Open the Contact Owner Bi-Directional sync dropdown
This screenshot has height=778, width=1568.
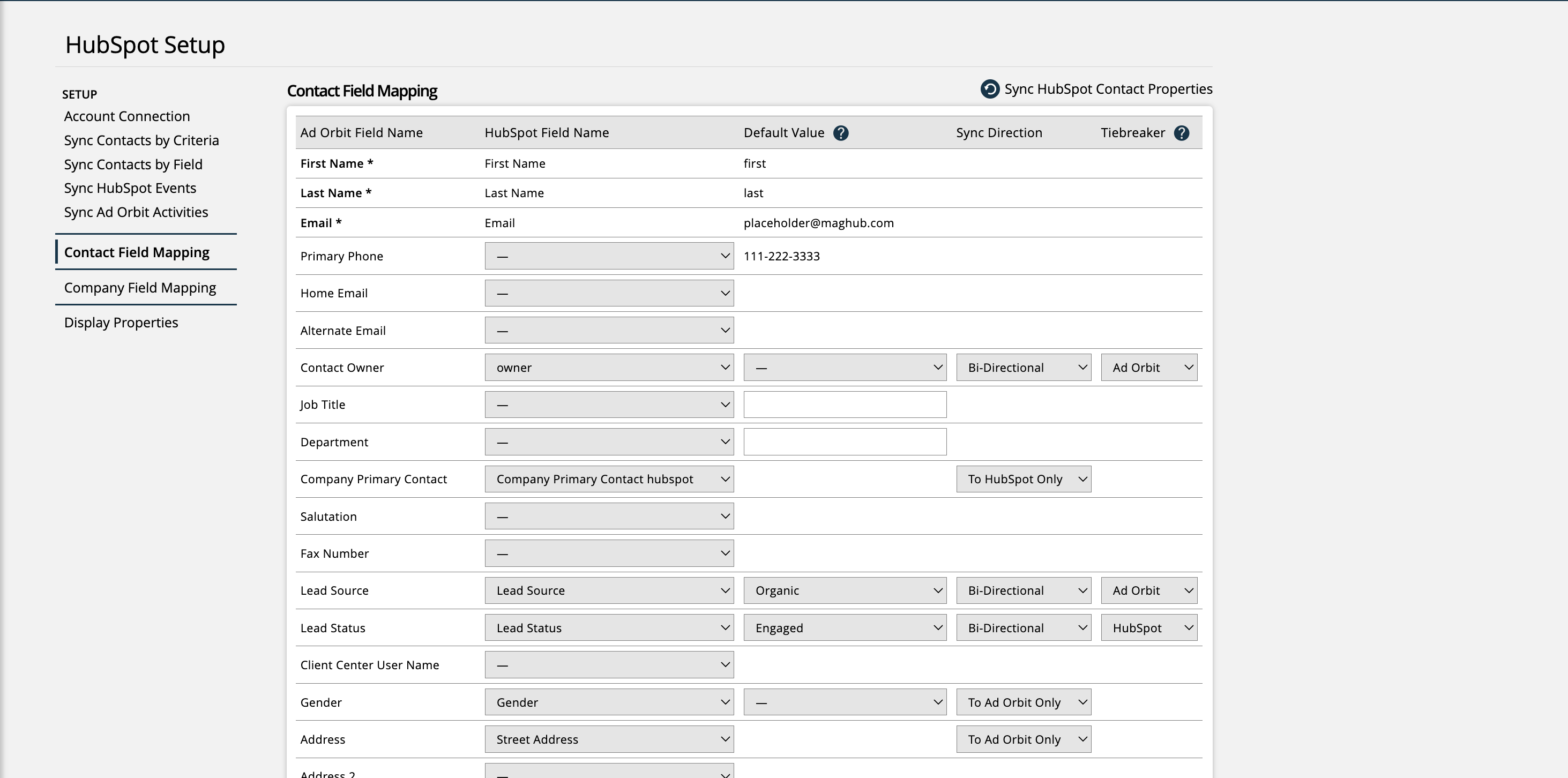click(1023, 367)
